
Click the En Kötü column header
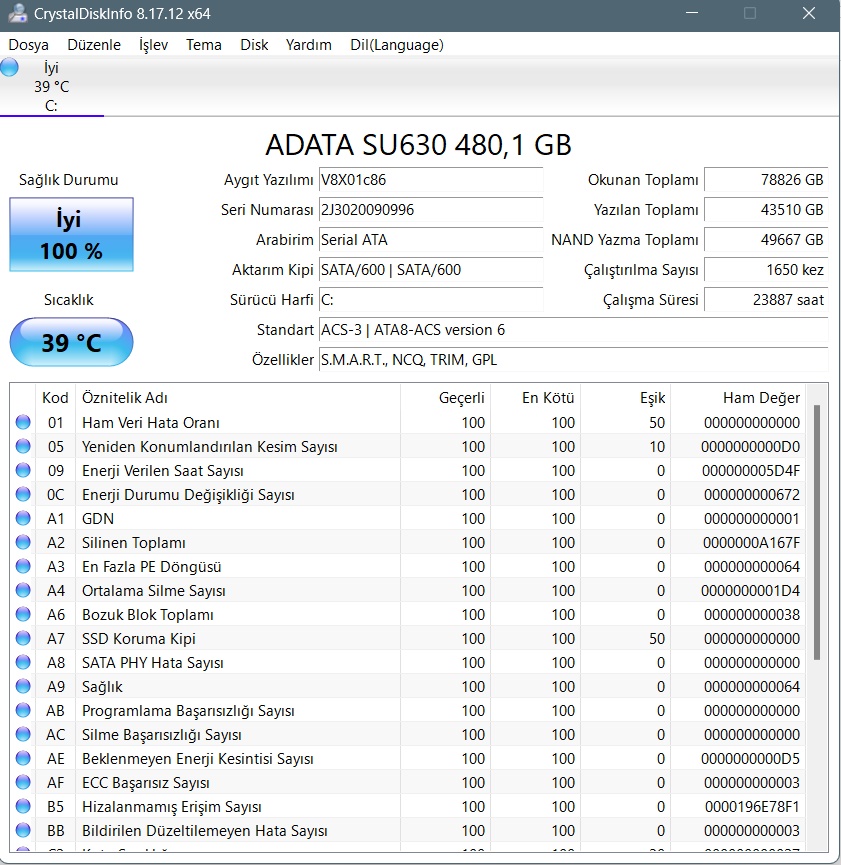[535, 398]
